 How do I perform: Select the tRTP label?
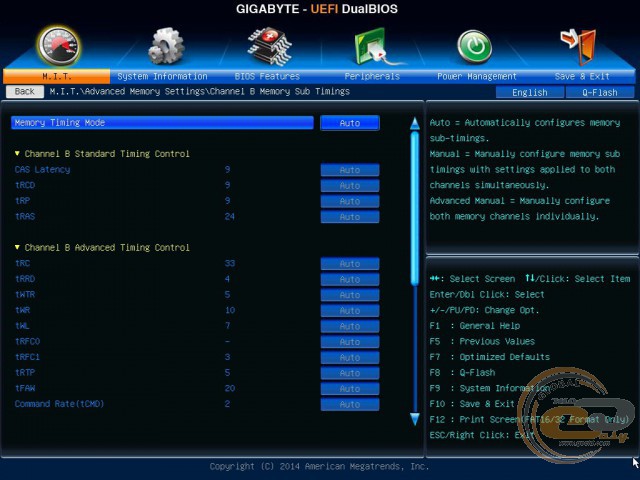point(25,373)
